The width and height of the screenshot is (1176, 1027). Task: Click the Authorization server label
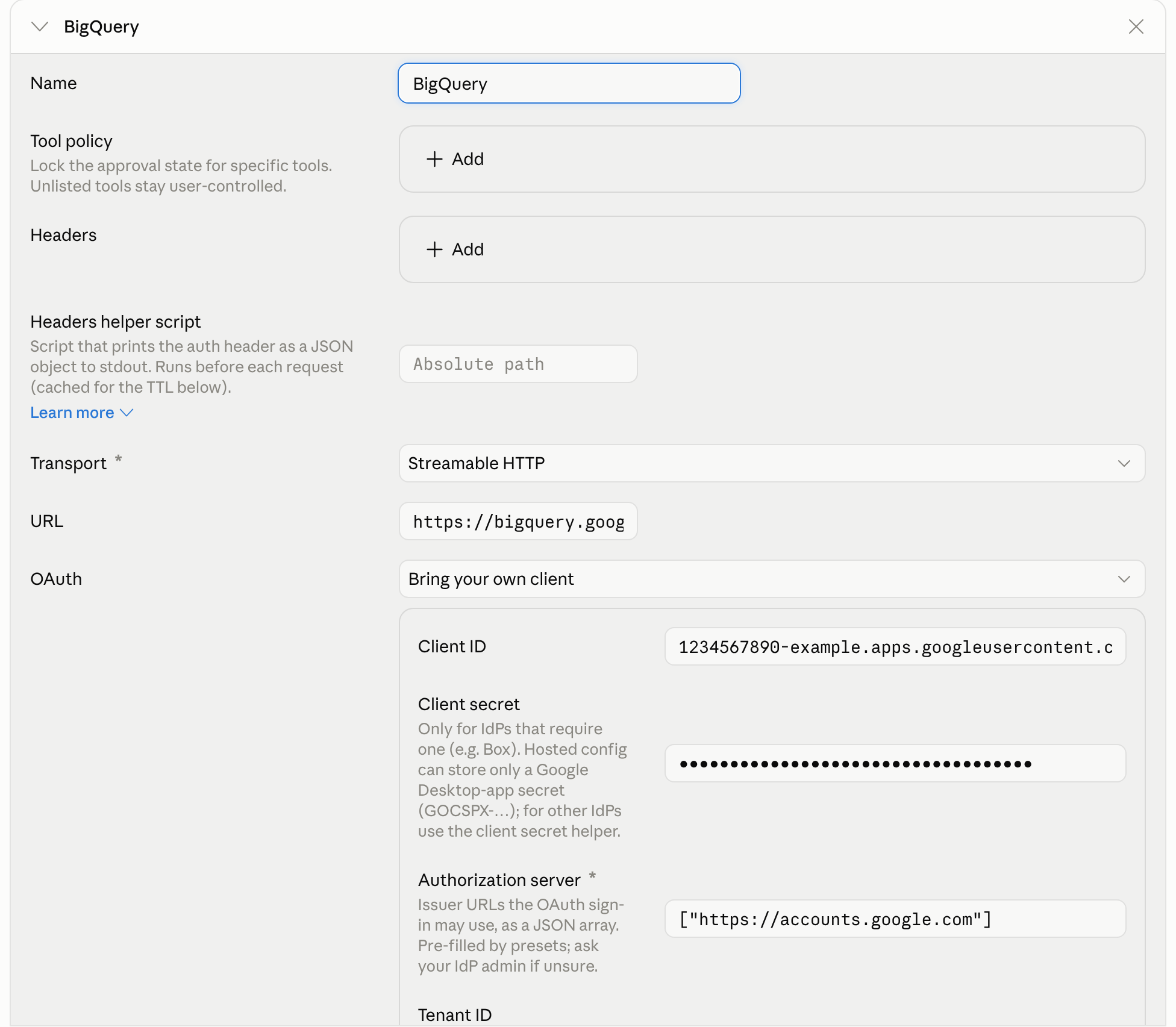point(499,880)
